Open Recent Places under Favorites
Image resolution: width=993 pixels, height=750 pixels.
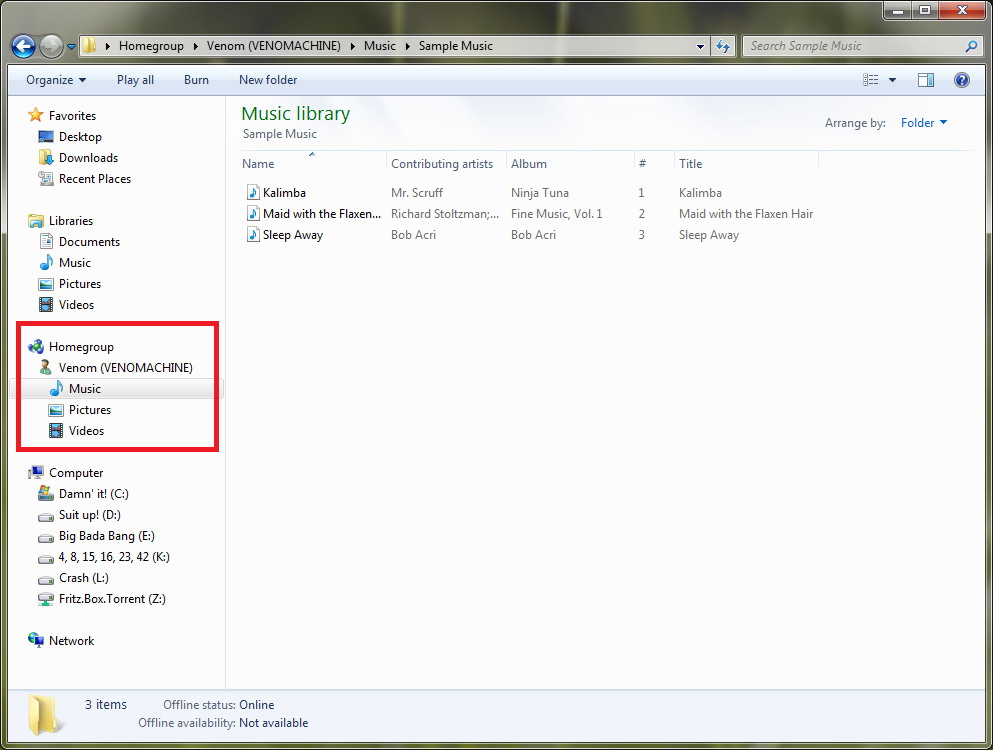(95, 179)
